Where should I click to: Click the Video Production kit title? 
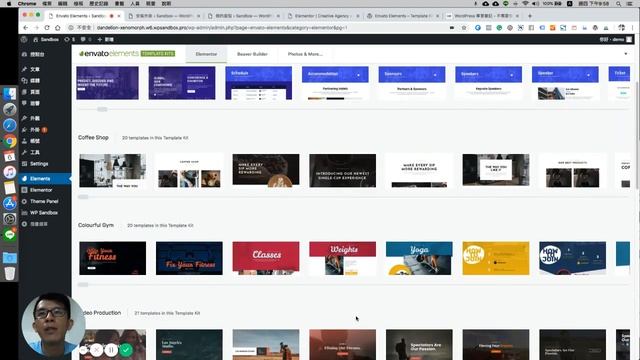(102, 313)
